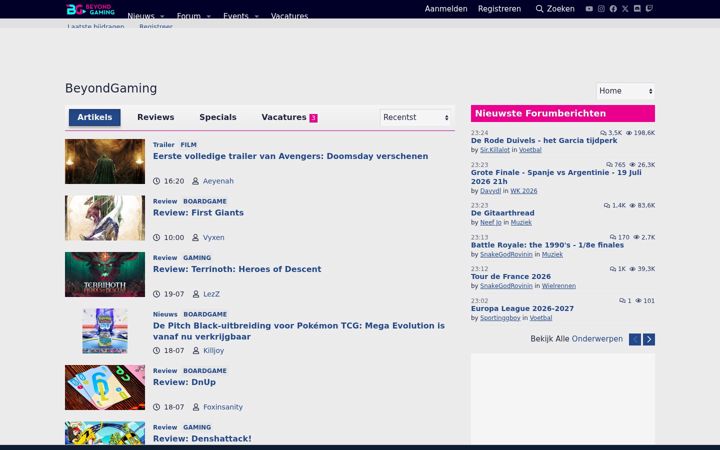Open the Wielrennen forum category
Screen dimensions: 720x450
click(x=558, y=286)
